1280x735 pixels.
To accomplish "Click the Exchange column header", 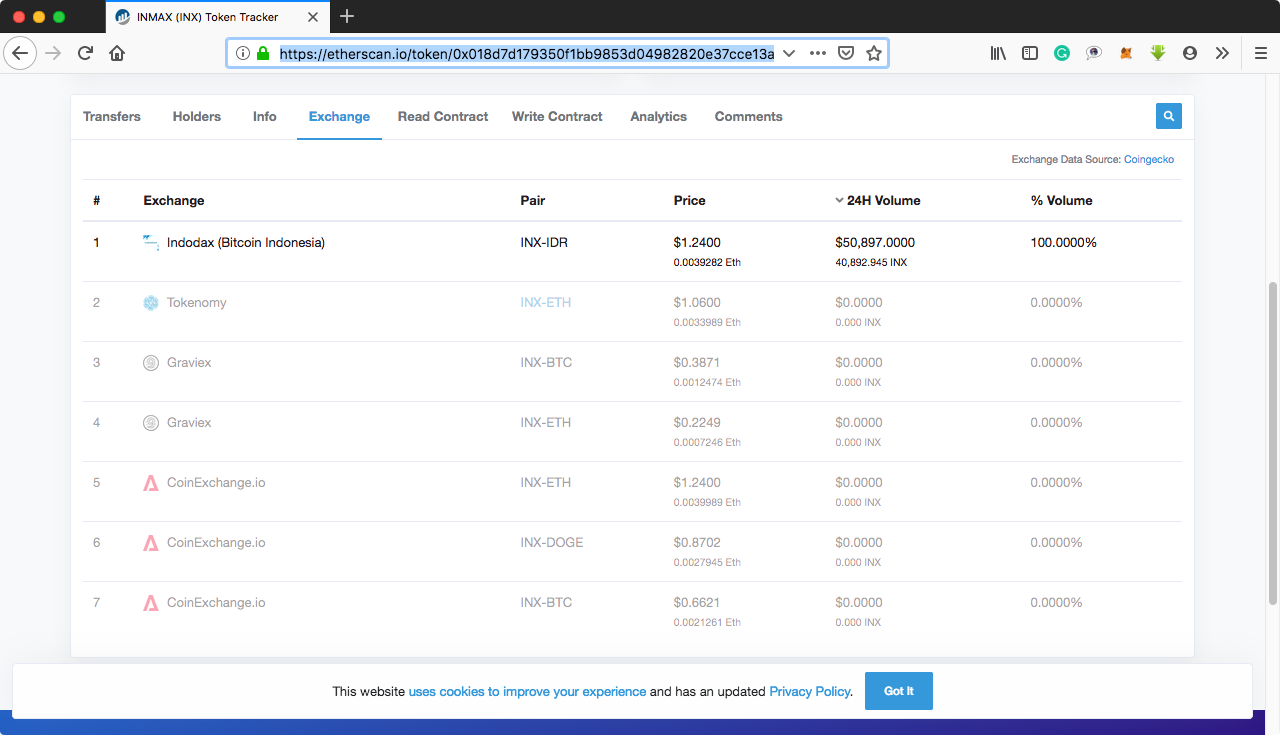I will pyautogui.click(x=174, y=200).
